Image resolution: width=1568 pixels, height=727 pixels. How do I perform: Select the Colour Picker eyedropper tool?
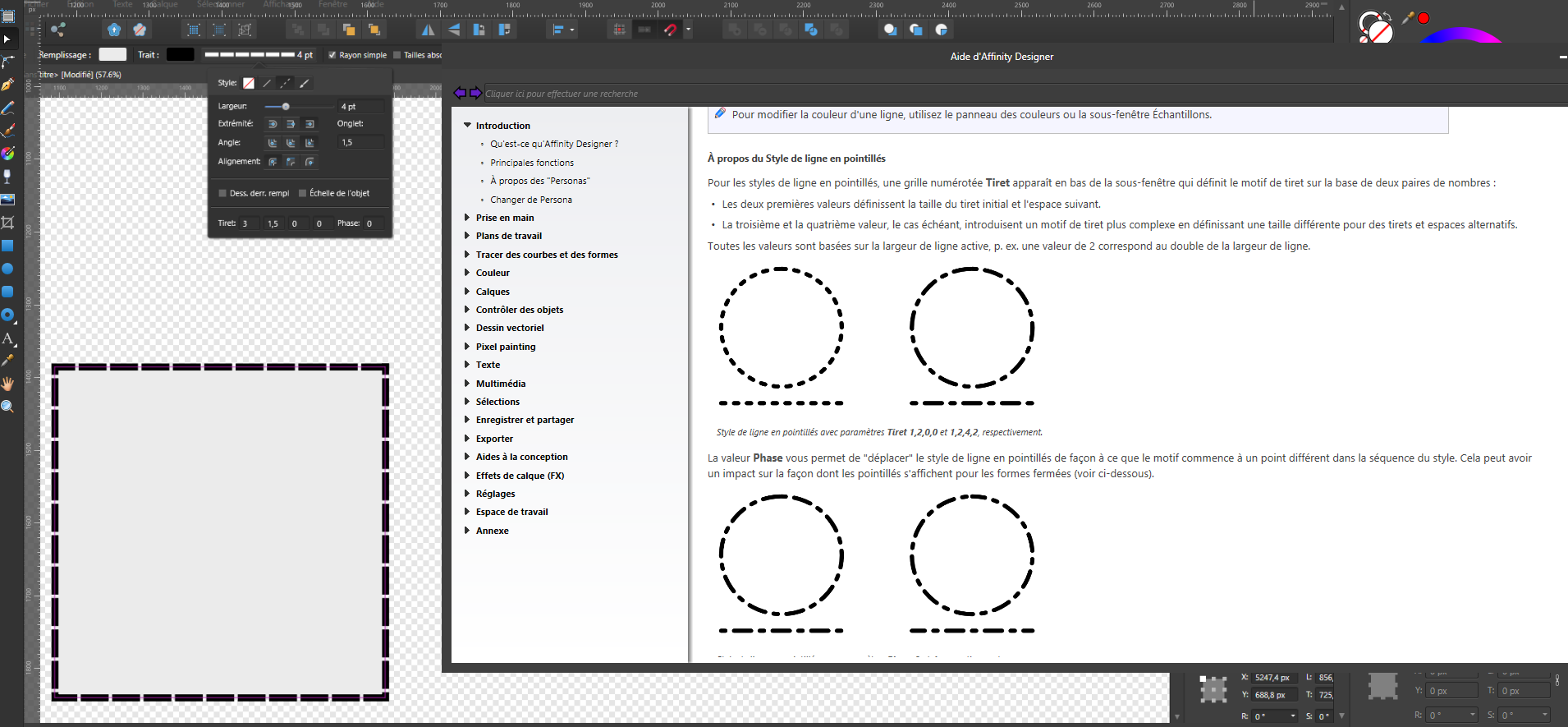7,361
